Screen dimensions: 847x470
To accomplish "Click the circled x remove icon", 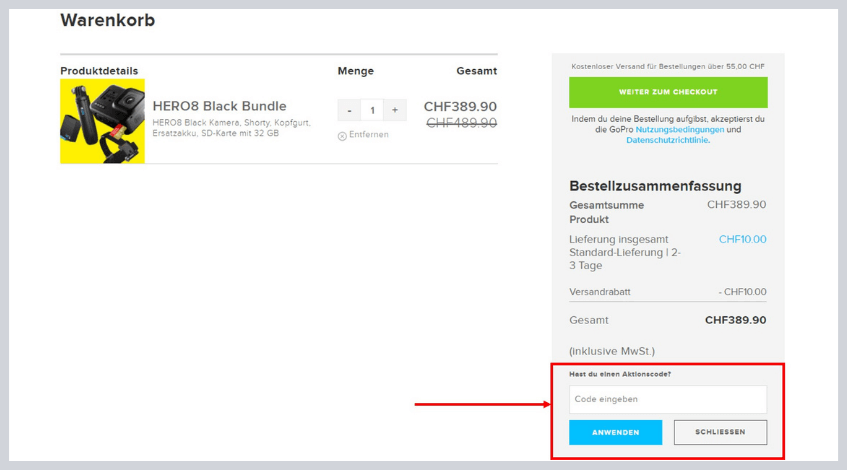I will click(x=342, y=136).
